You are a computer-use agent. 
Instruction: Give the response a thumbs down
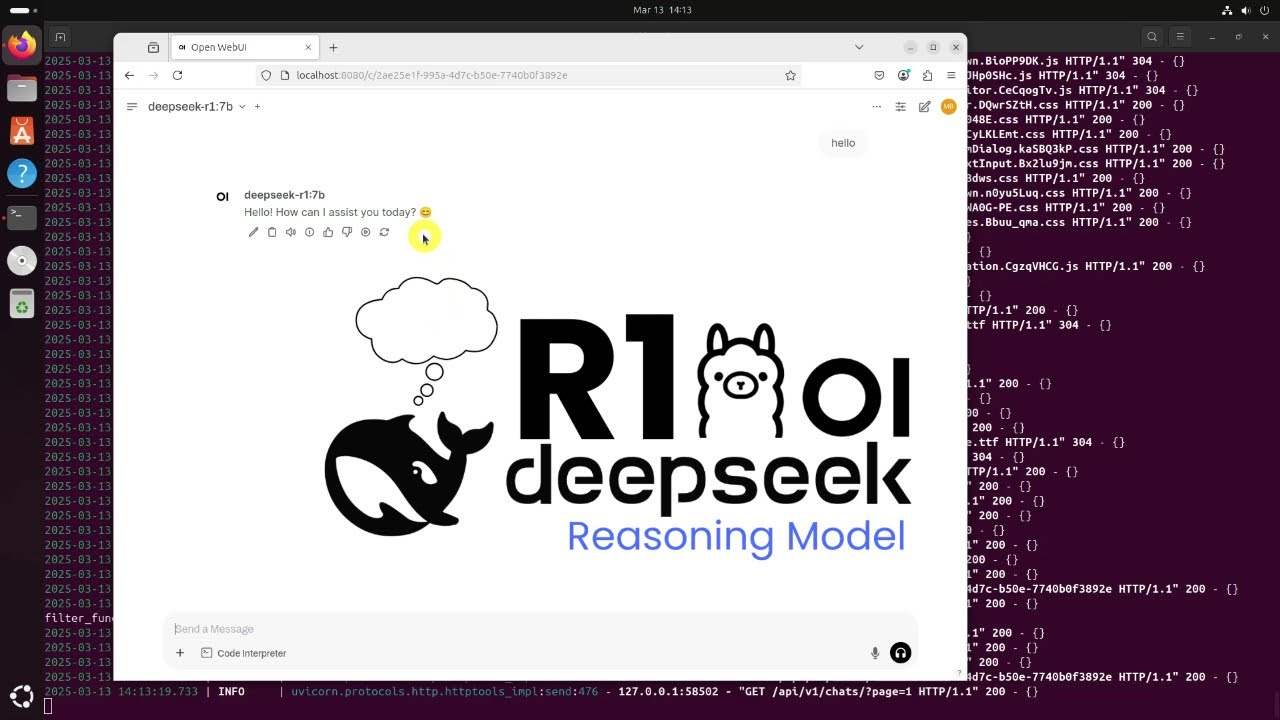point(347,232)
